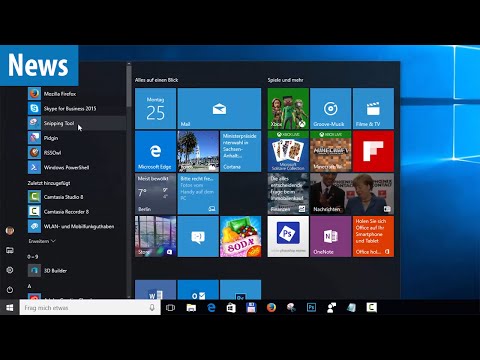Launch Windows PowerShell
480x360 pixels.
[77, 167]
